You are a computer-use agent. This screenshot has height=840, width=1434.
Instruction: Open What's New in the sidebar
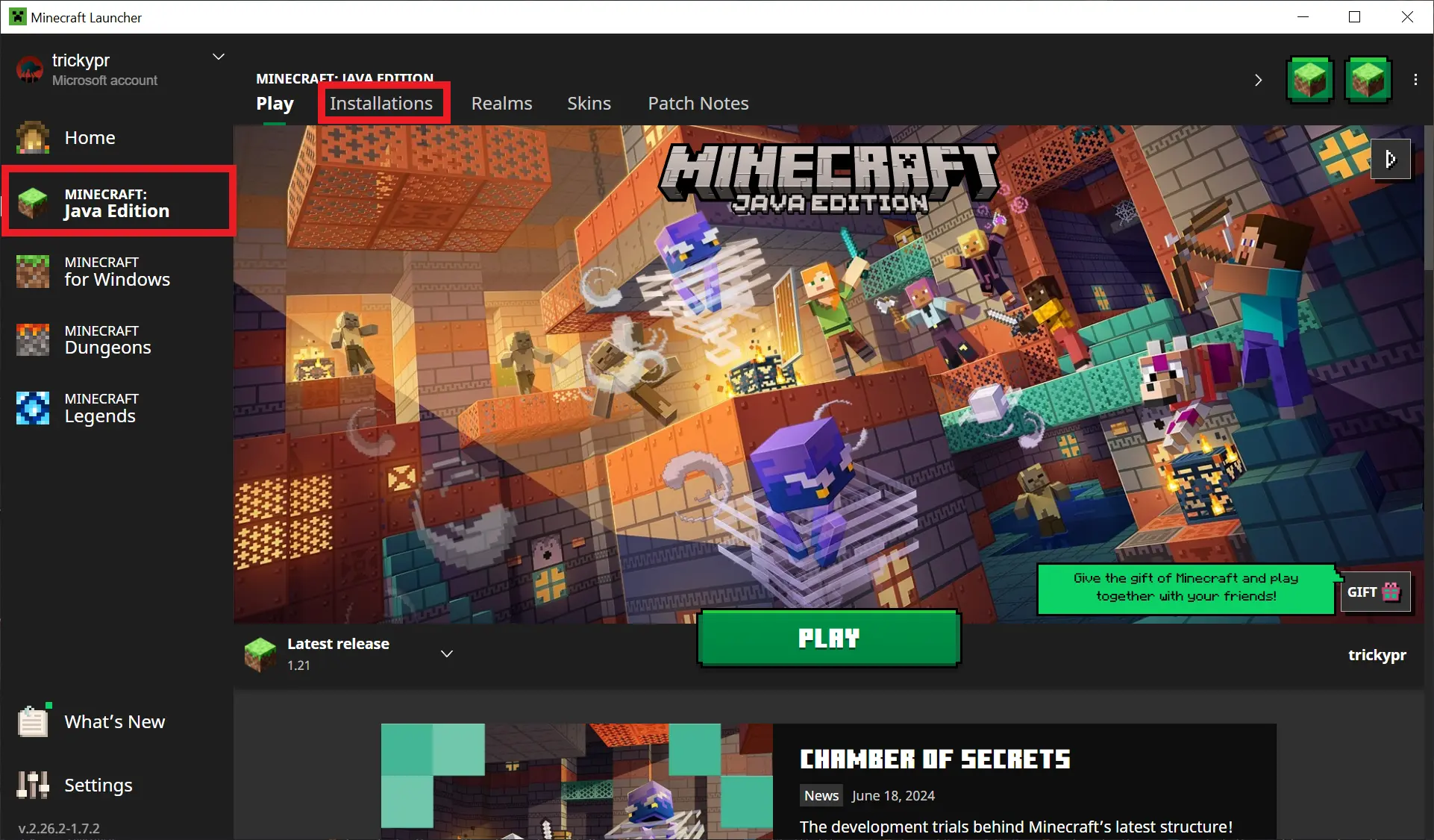click(x=114, y=721)
